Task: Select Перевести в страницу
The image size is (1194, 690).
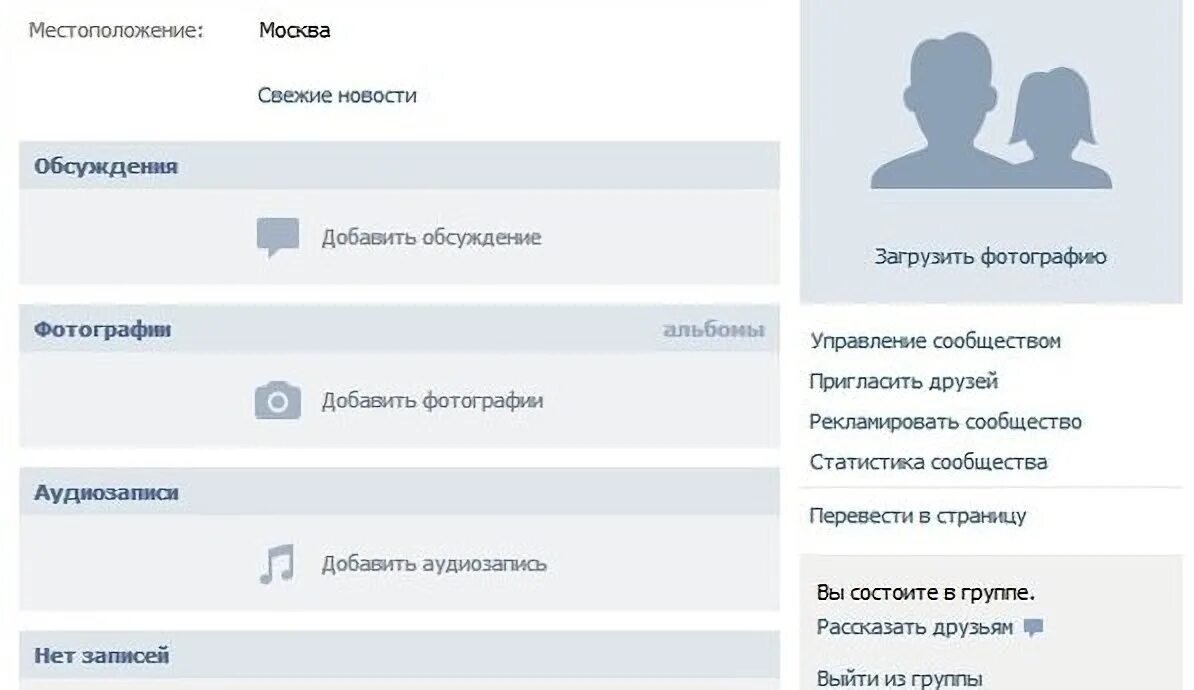Action: point(918,516)
